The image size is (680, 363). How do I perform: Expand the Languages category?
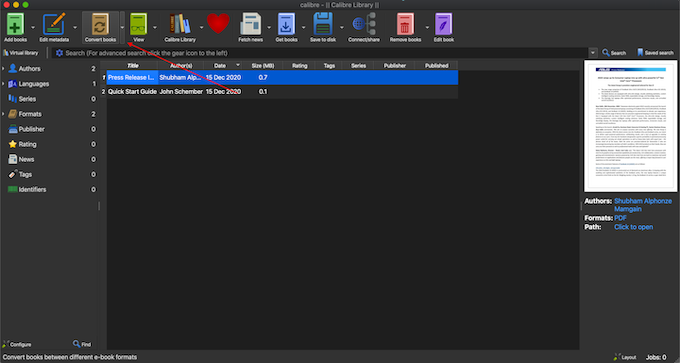3,84
